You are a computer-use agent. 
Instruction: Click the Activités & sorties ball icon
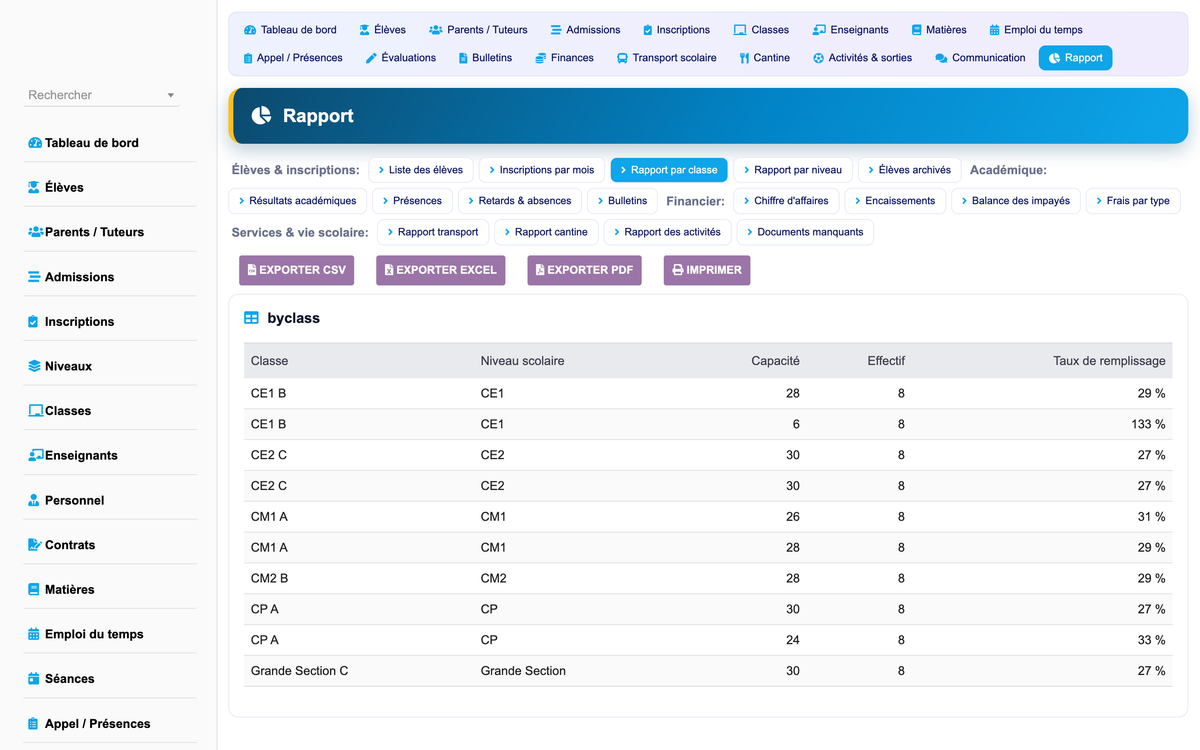click(818, 58)
